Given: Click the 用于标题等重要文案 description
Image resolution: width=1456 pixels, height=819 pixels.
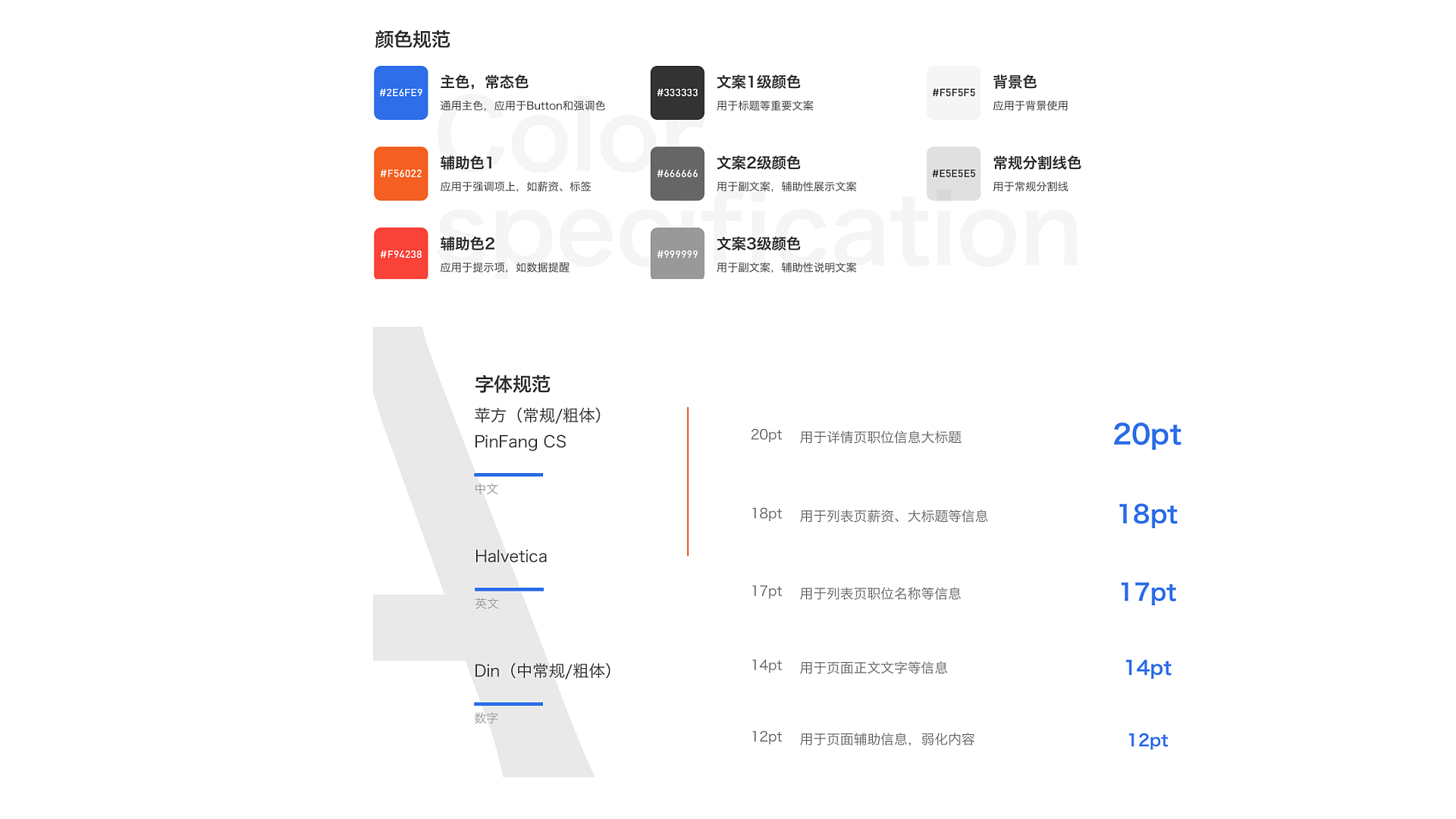Looking at the screenshot, I should pos(764,105).
